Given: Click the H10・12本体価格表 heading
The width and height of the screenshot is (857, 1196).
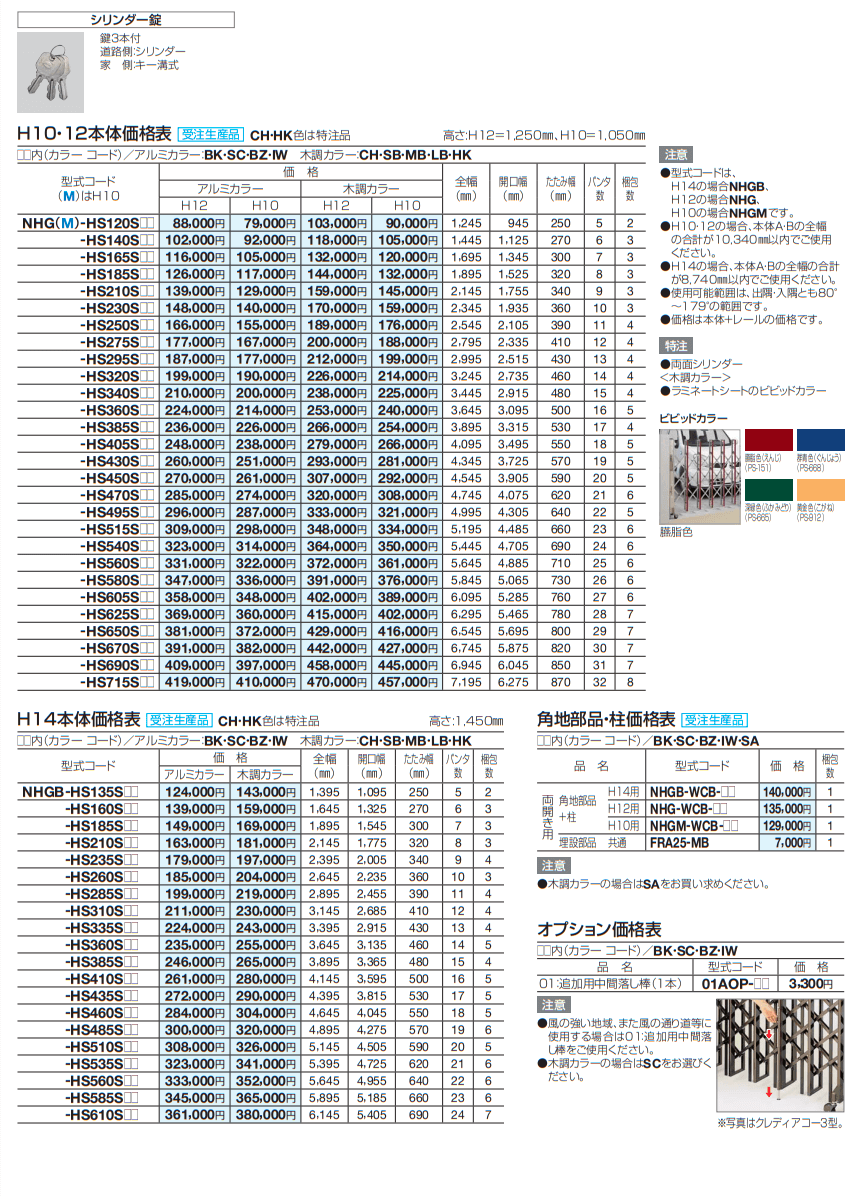Looking at the screenshot, I should [x=95, y=134].
